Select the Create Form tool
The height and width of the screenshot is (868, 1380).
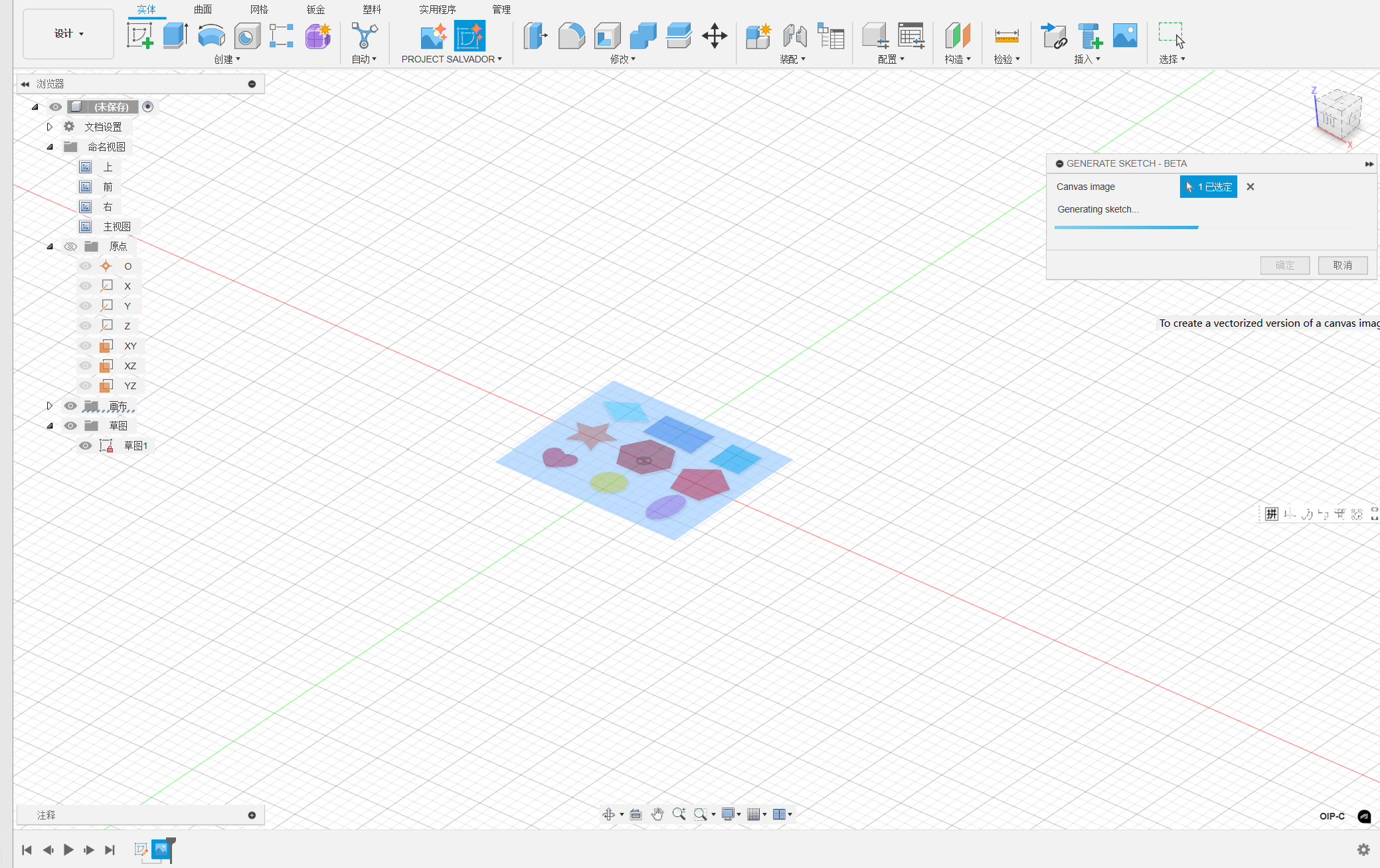pos(318,36)
